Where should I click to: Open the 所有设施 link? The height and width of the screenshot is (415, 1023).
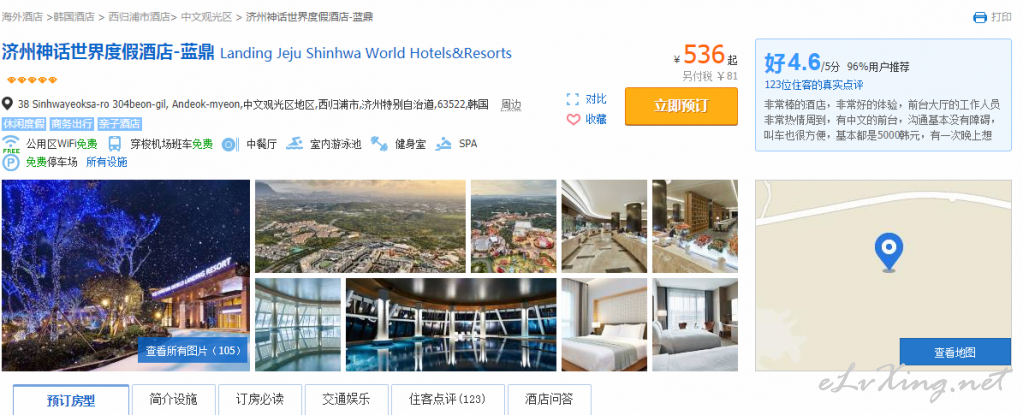point(107,162)
